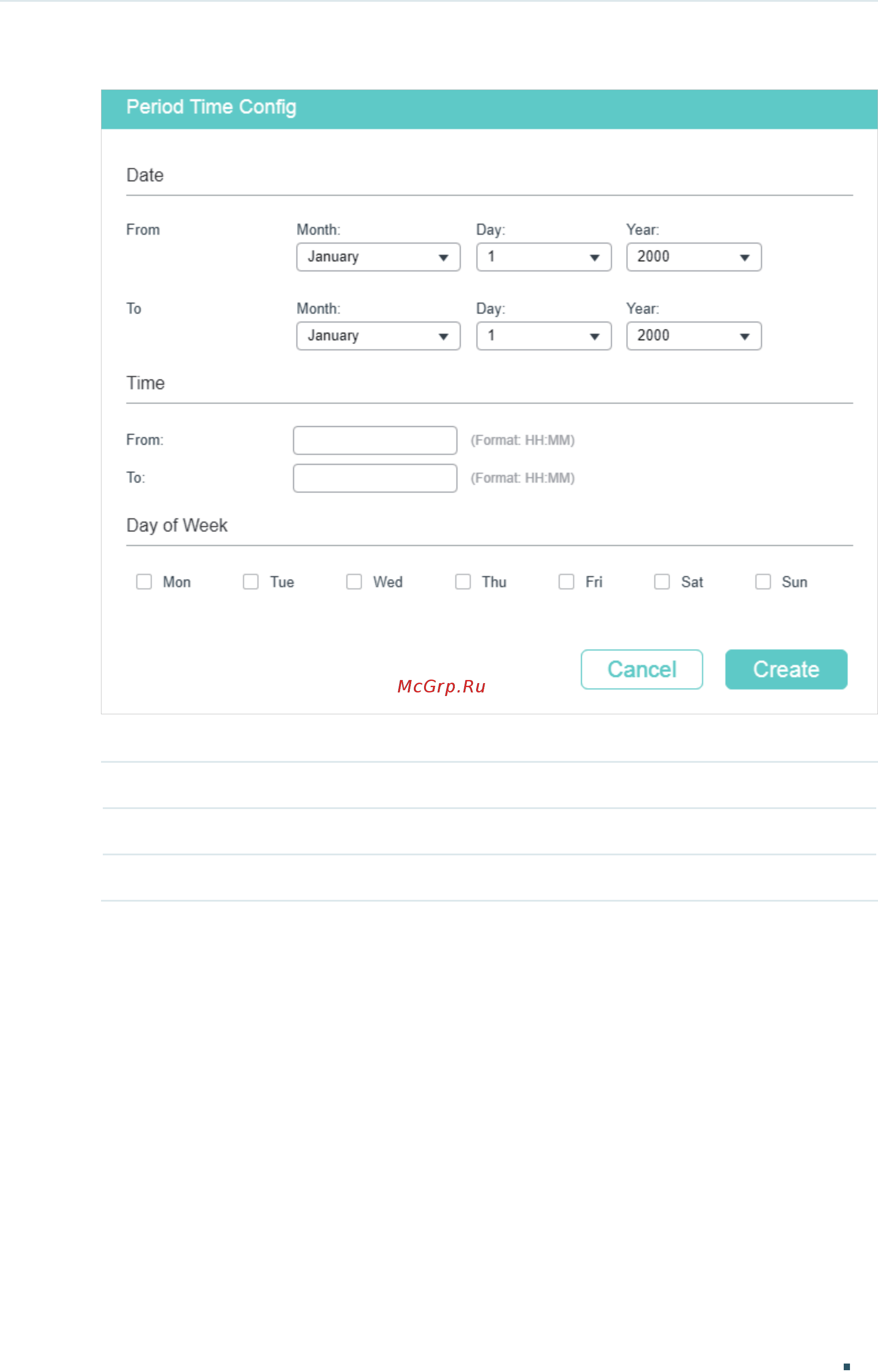Tick the Thu checkbox
This screenshot has width=878, height=1372.
click(x=463, y=581)
